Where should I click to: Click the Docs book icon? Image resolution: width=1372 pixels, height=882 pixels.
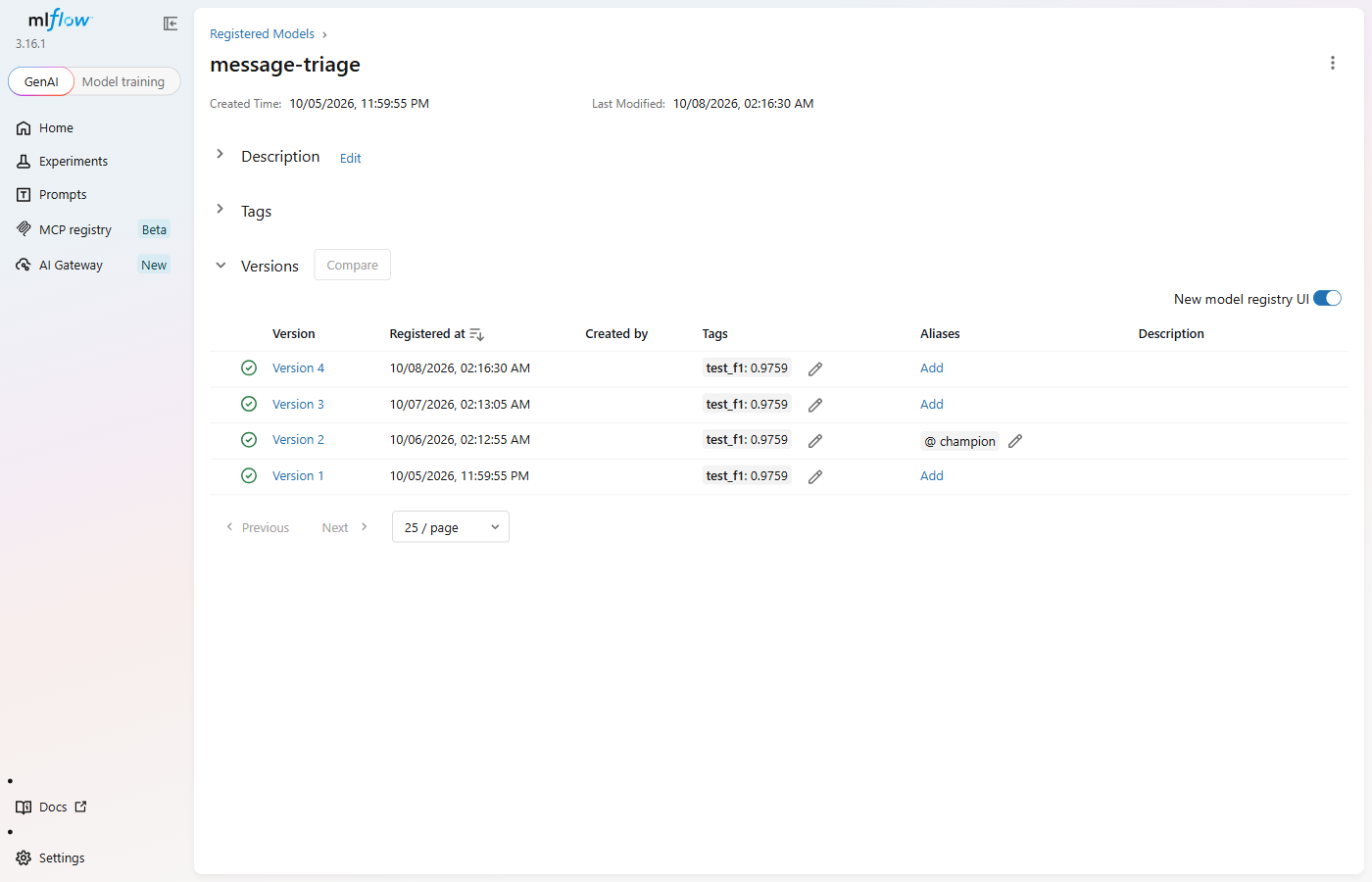coord(24,808)
